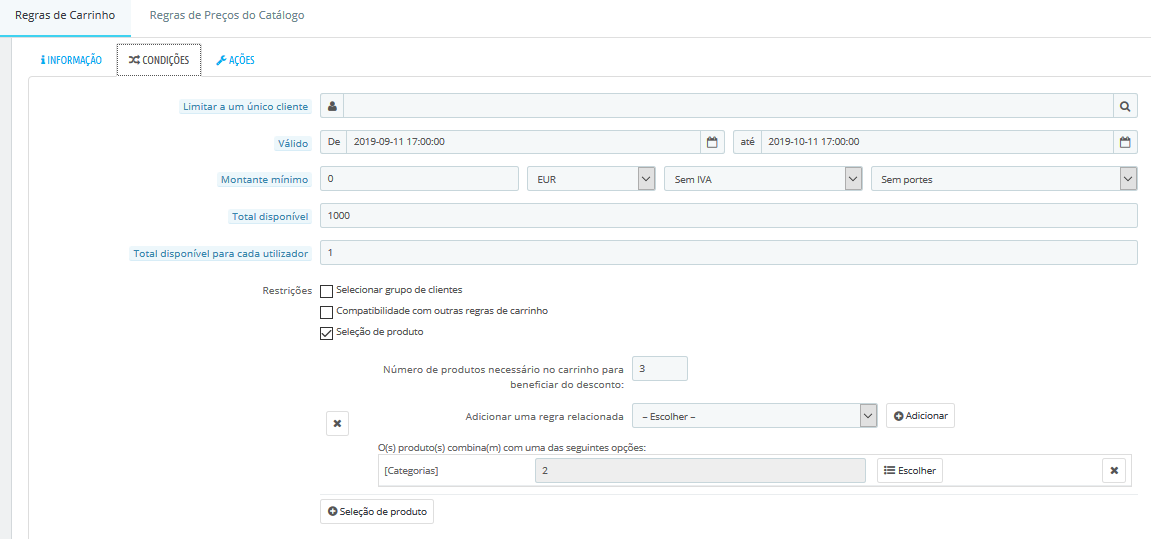Enable Selecionar grupo de clientes checkbox
Viewport: 1151px width, 539px height.
(327, 291)
